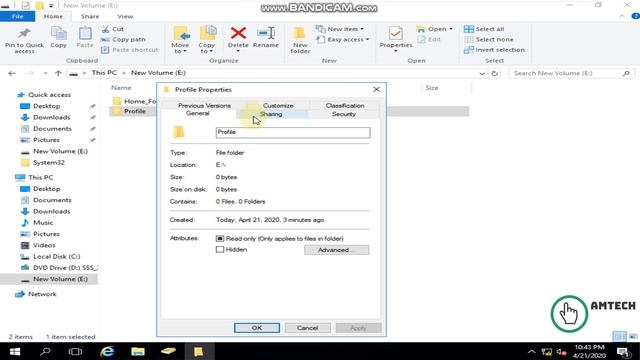Click the red Delete icon
640x360 pixels.
tap(238, 33)
